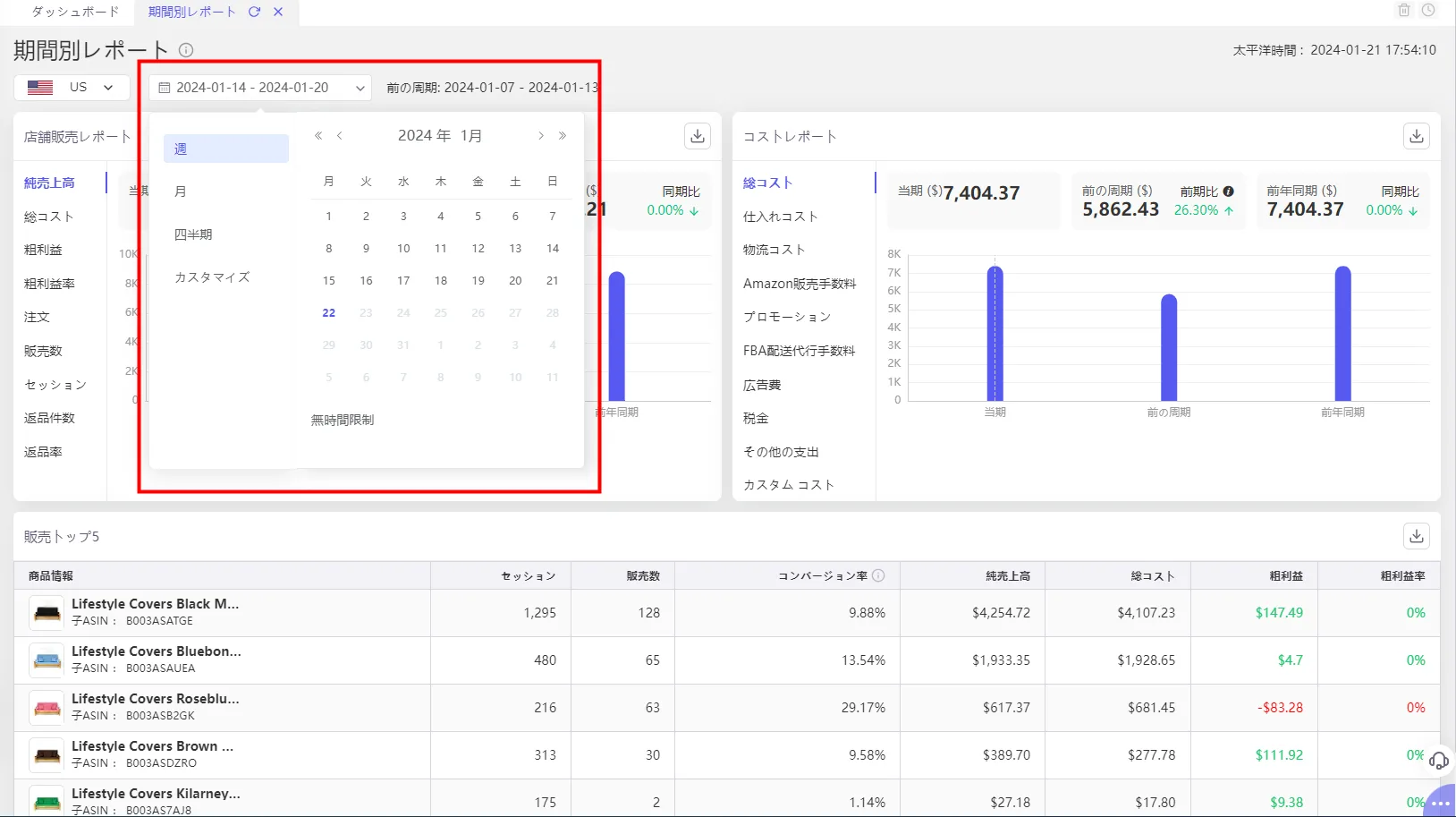
Task: Click the 前年同期 bar in cost chart
Action: point(1342,333)
